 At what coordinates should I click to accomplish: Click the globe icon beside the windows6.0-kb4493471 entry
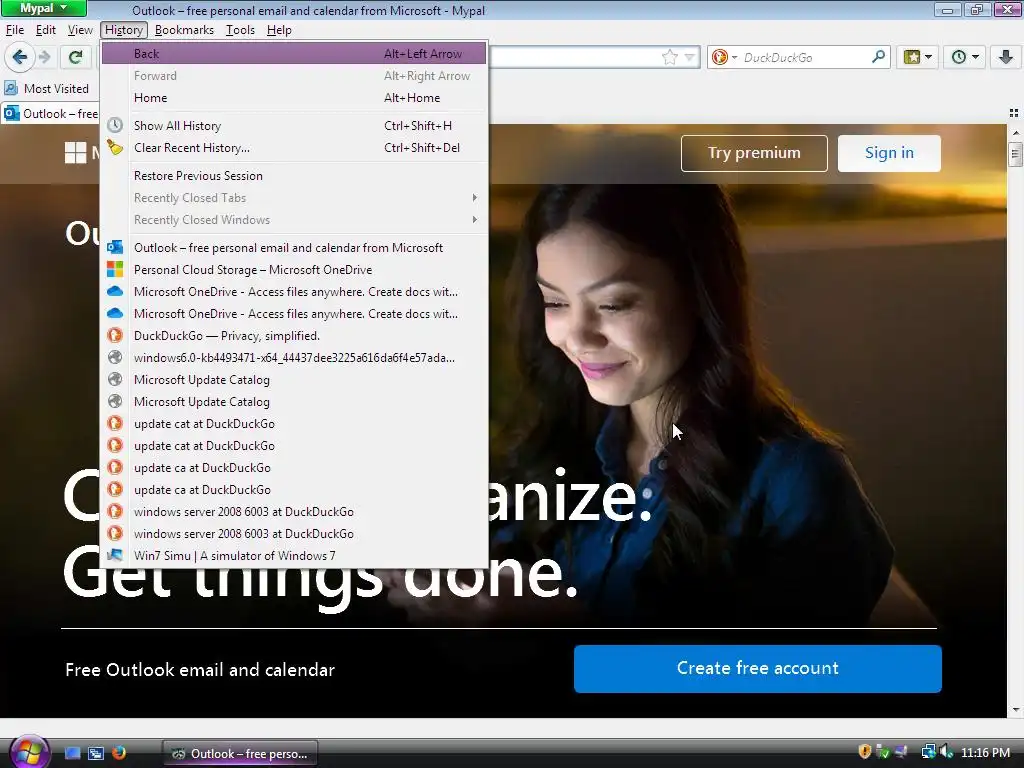115,358
